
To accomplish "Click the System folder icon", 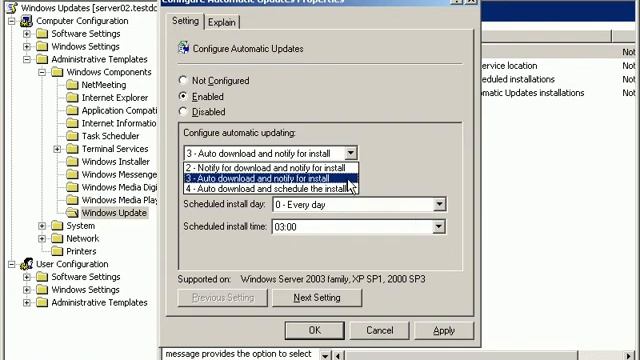I will point(57,225).
